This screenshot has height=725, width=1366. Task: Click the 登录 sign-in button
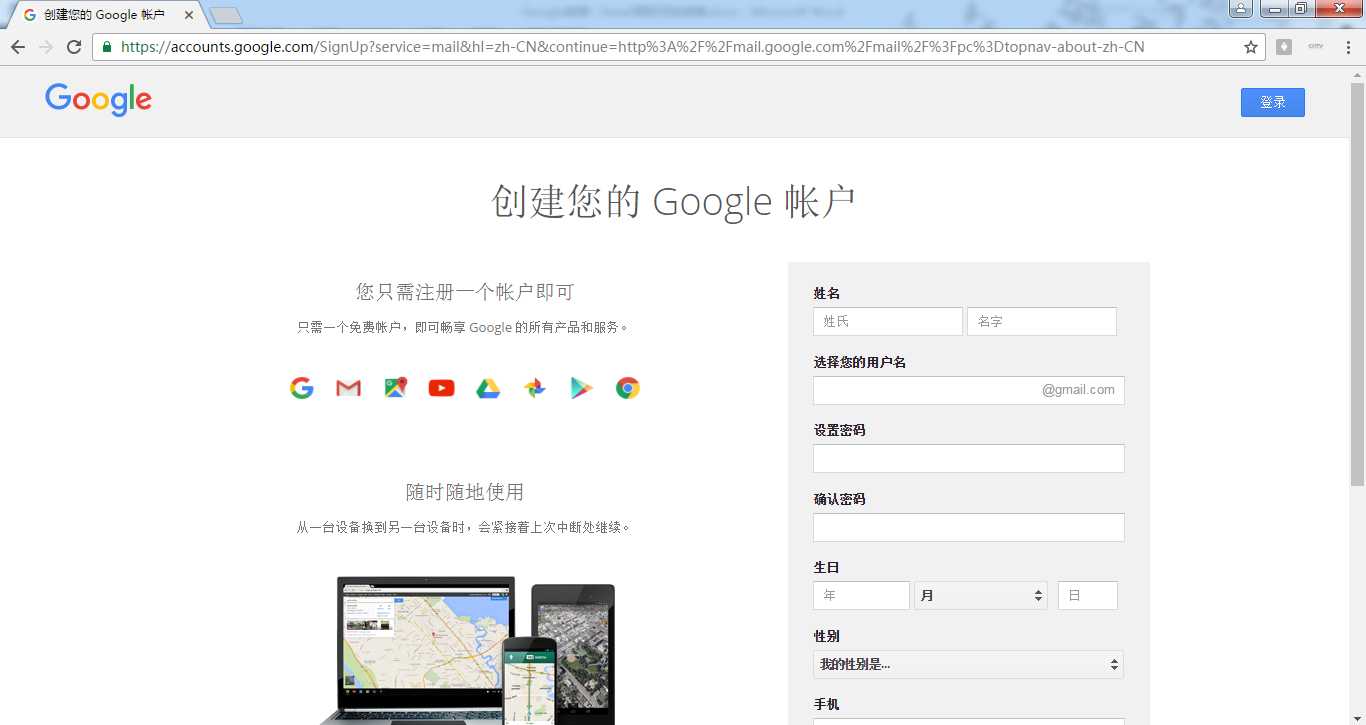tap(1273, 102)
